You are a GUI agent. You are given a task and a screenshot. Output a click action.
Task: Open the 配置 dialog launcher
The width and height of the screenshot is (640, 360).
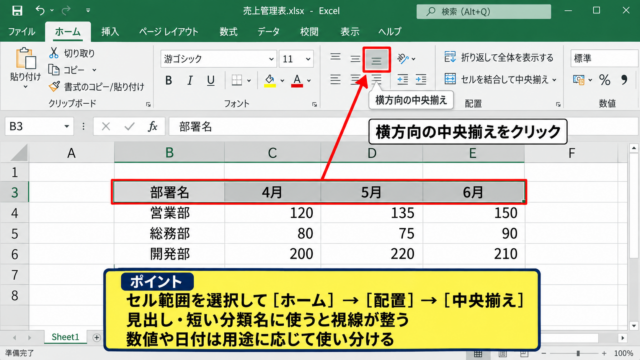(558, 104)
